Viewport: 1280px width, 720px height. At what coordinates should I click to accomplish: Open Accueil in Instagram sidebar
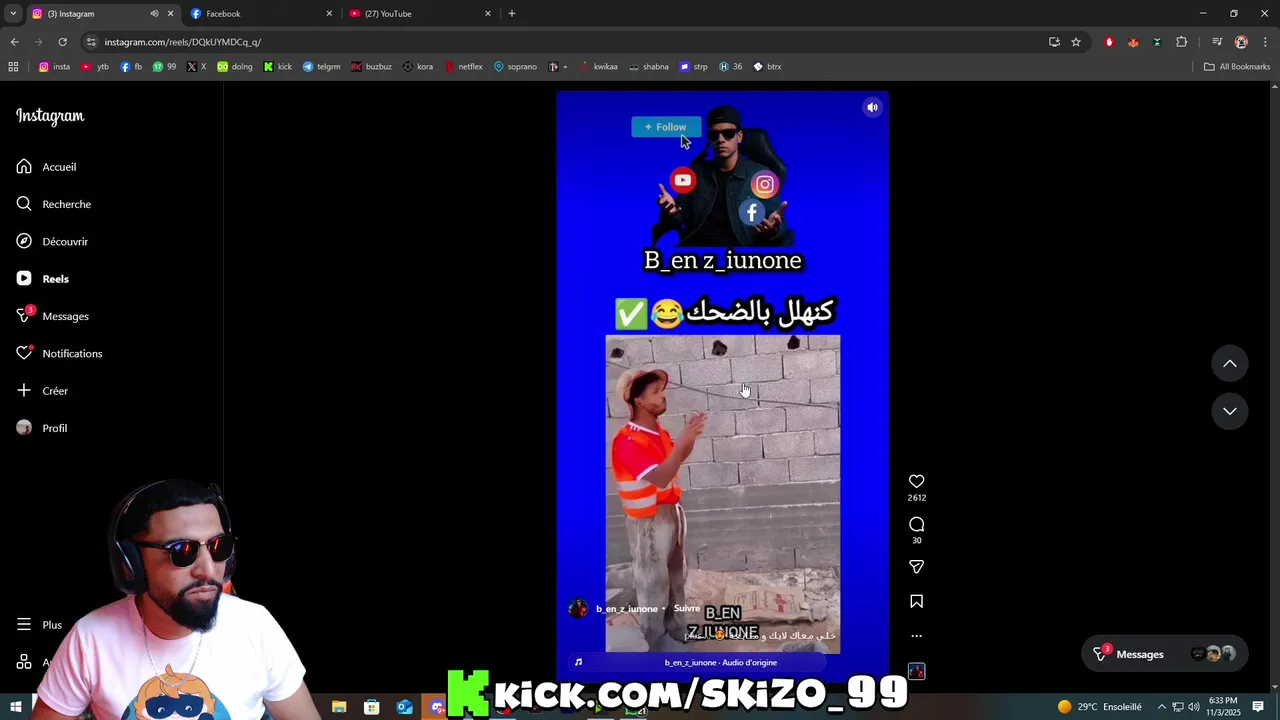47,167
